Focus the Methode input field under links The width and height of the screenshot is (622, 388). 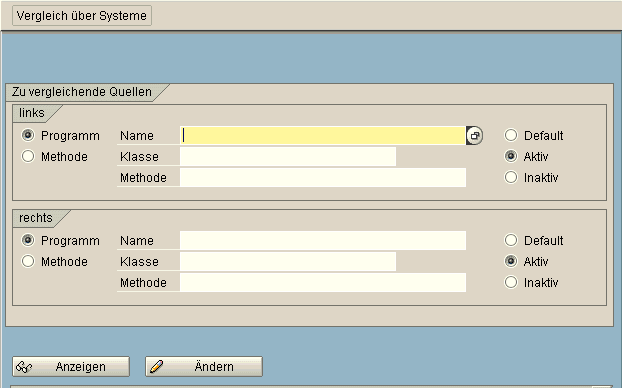pos(323,178)
